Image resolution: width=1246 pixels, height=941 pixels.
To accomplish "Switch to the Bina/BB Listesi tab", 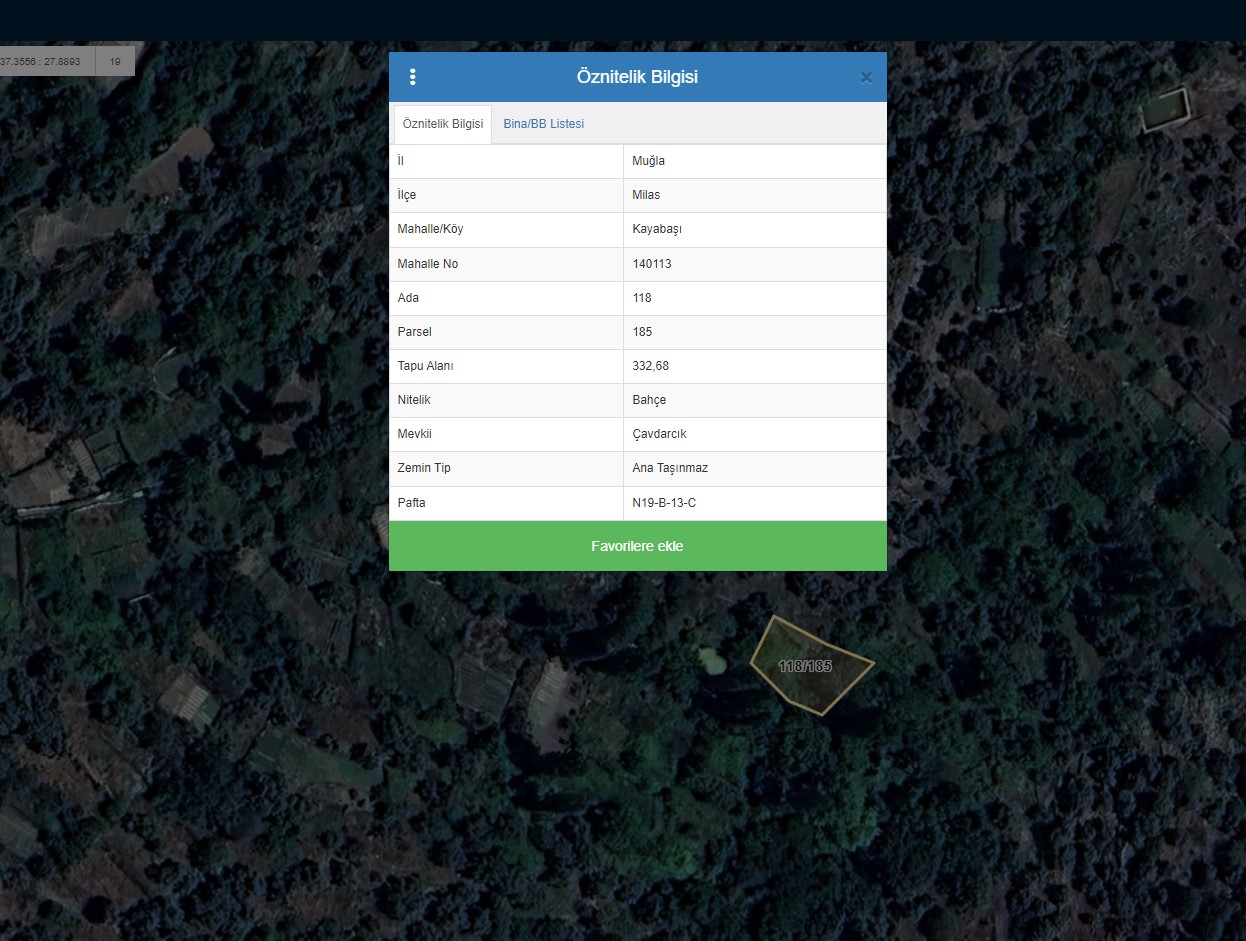I will [x=543, y=124].
